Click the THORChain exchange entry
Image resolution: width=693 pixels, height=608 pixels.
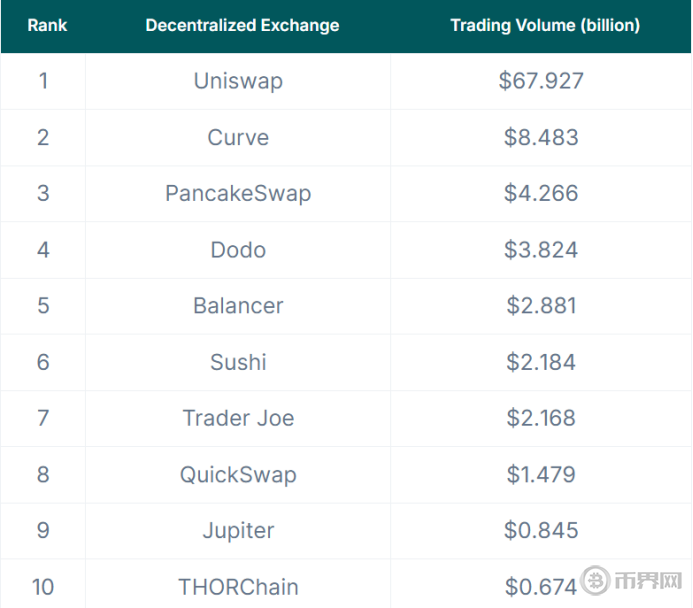coord(238,586)
